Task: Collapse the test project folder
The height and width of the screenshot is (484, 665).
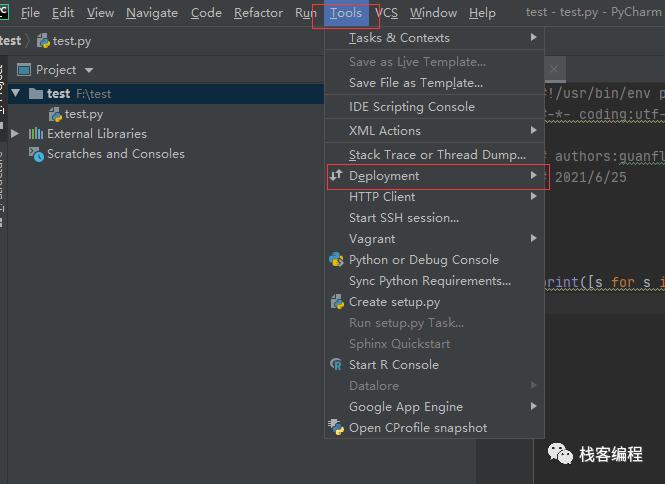Action: pyautogui.click(x=16, y=93)
